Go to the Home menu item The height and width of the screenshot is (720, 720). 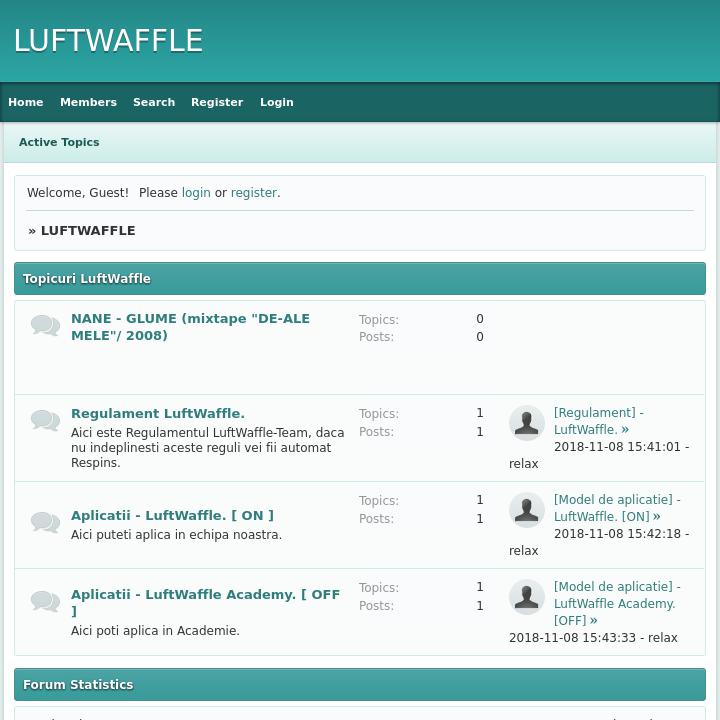26,102
